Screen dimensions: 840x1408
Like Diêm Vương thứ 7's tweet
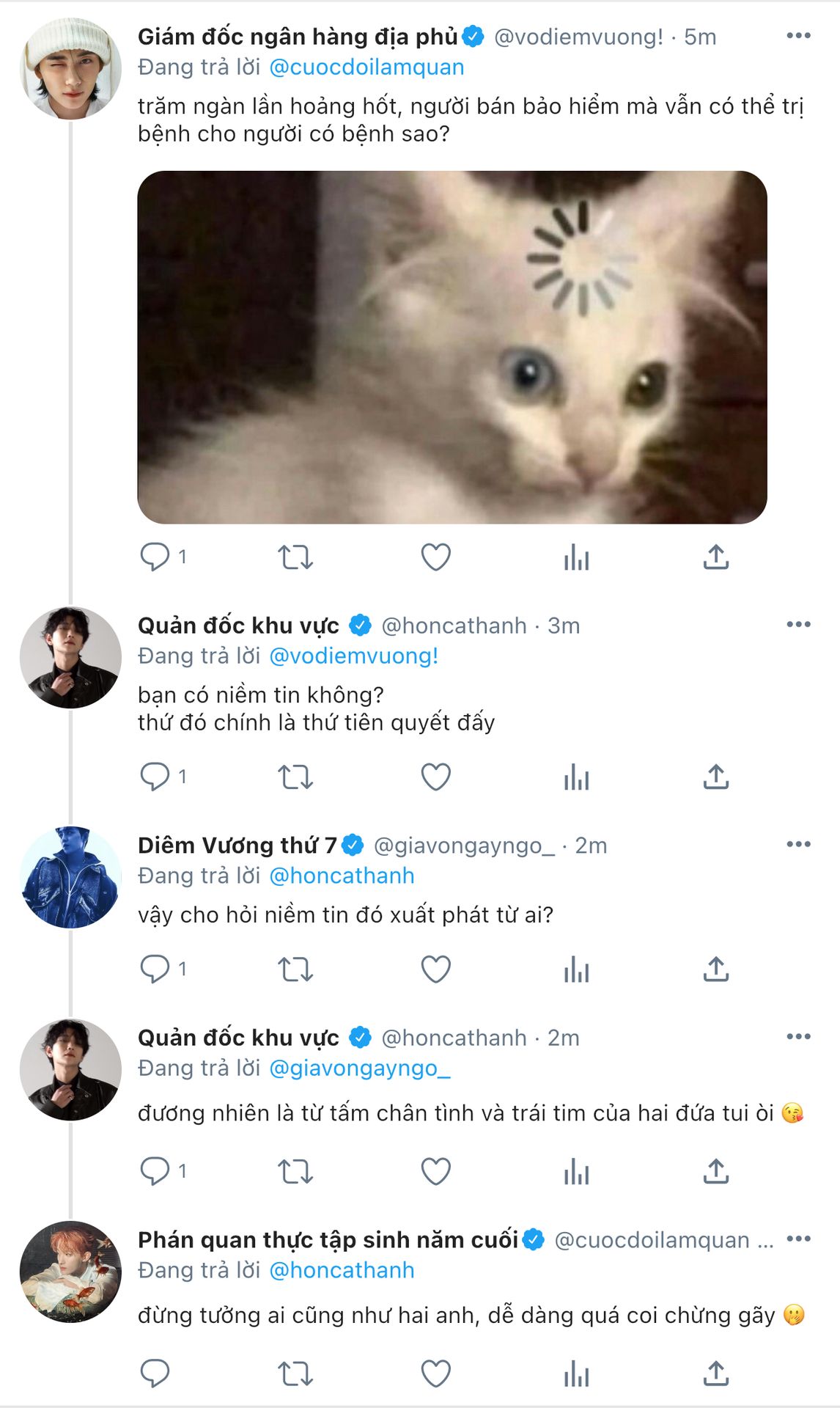coord(435,969)
